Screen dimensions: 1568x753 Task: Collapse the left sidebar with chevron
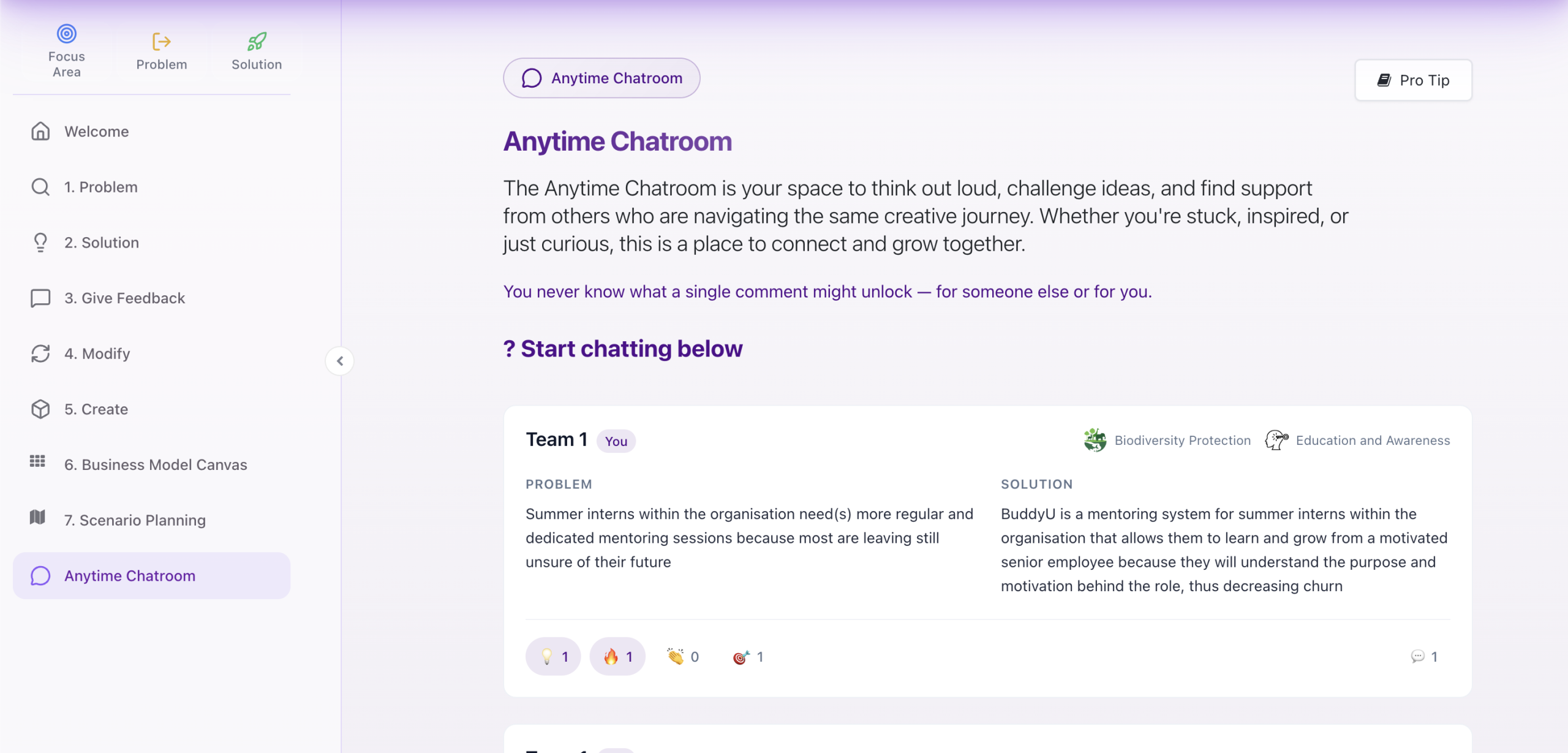click(x=340, y=361)
